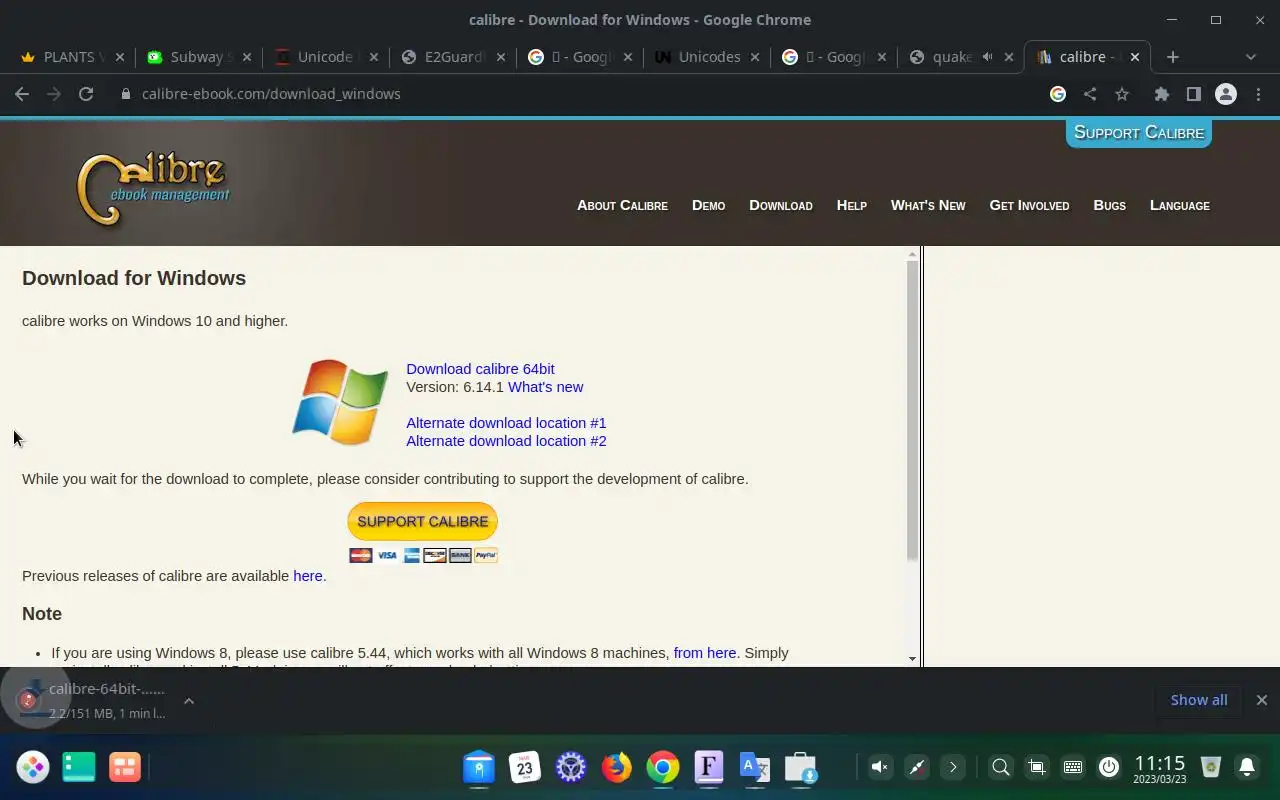Viewport: 1280px width, 800px height.
Task: Open the orange workspace taskbar icon
Action: coord(125,767)
